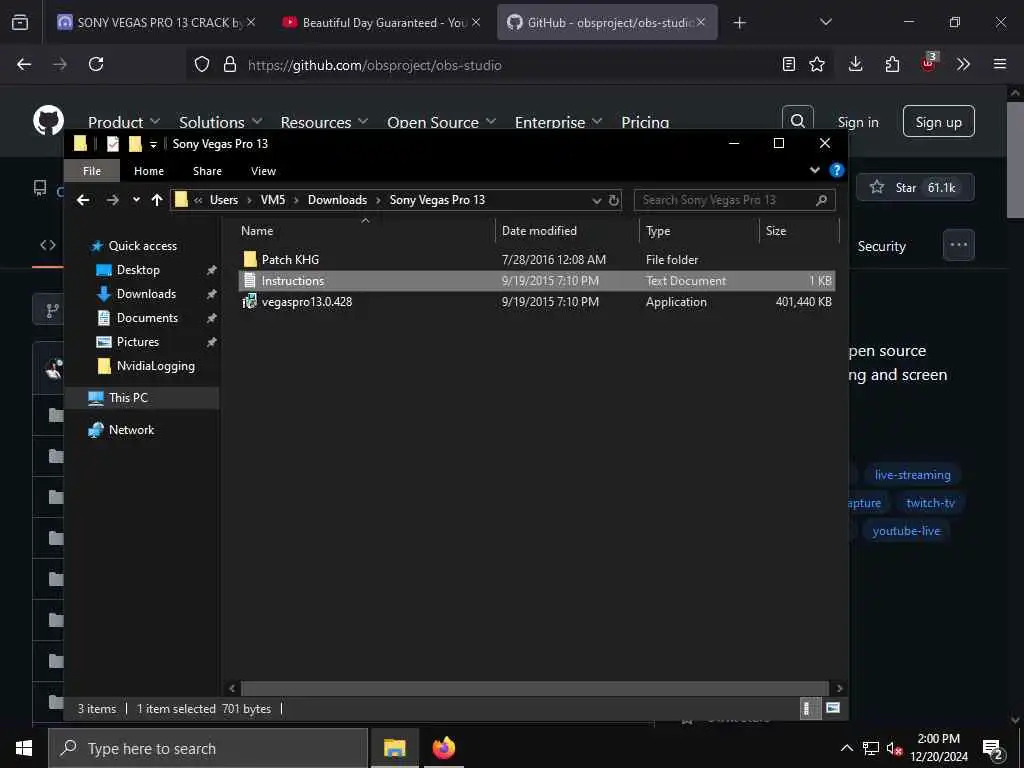Open live-streaming topic tag
This screenshot has height=768, width=1024.
912,475
